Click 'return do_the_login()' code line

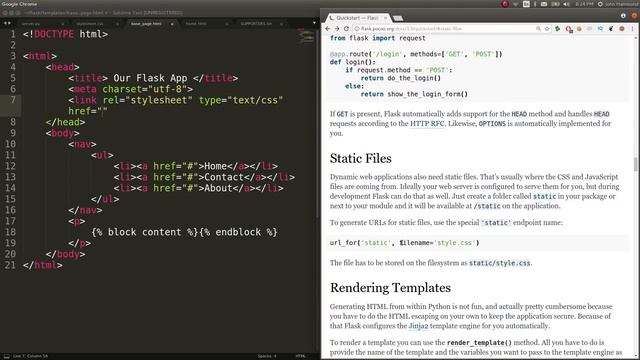pyautogui.click(x=401, y=78)
